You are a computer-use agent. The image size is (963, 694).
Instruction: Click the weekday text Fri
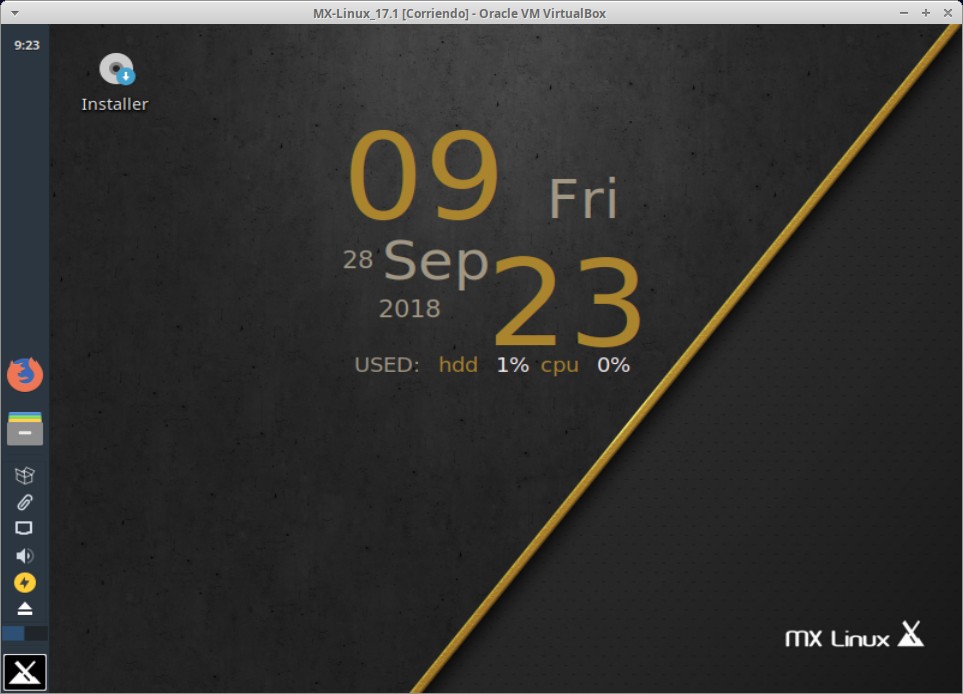tap(583, 198)
